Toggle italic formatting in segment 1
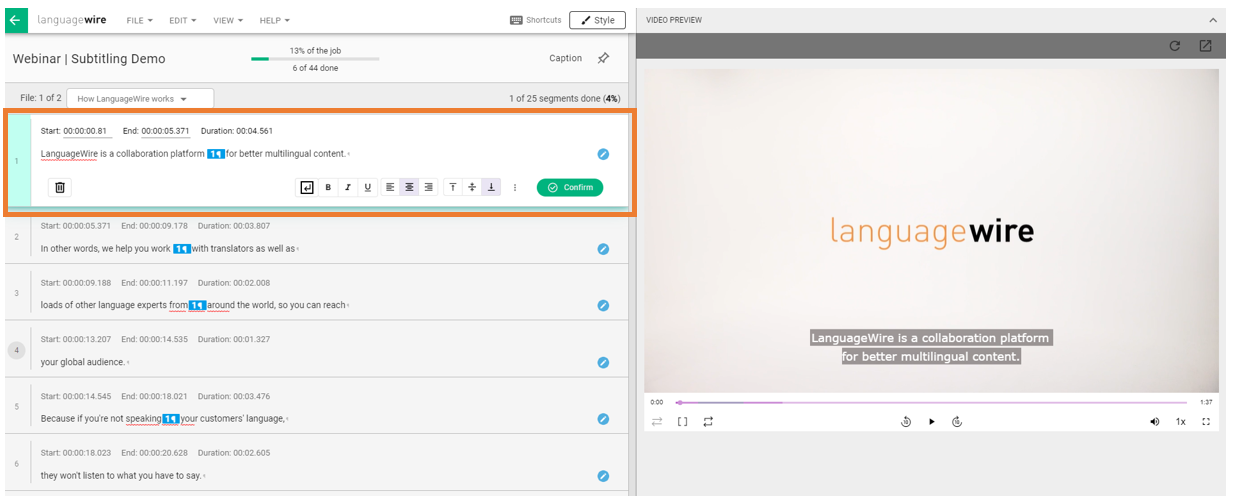 coord(348,187)
